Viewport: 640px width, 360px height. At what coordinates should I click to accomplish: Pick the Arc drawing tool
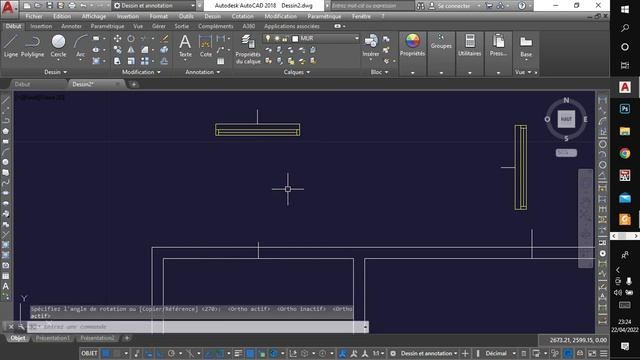[80, 46]
